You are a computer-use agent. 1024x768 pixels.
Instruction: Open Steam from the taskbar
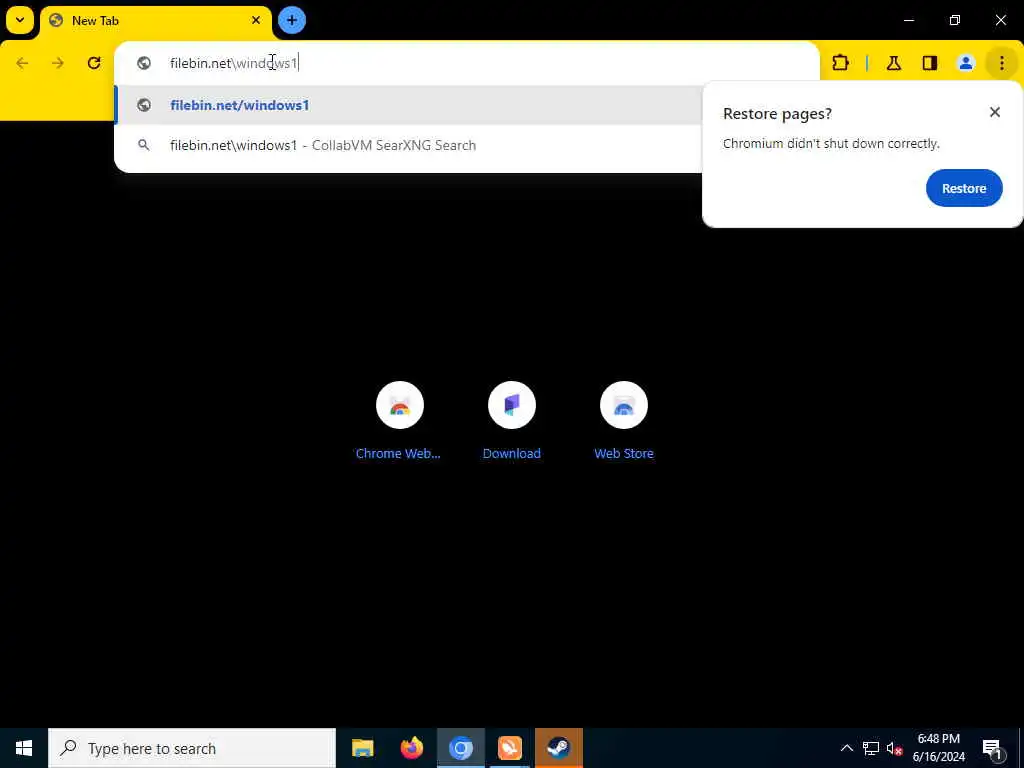coord(558,748)
